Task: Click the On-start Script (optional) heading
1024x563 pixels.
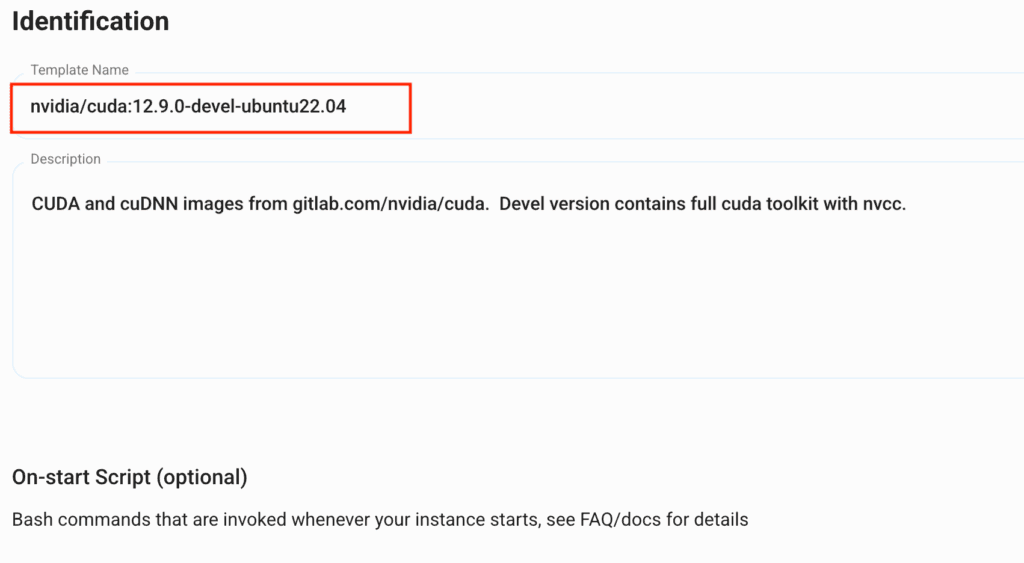Action: coord(129,477)
